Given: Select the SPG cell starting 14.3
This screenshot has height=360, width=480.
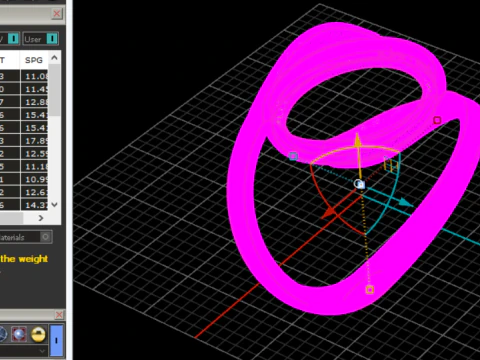Looking at the screenshot, I should (x=34, y=205).
